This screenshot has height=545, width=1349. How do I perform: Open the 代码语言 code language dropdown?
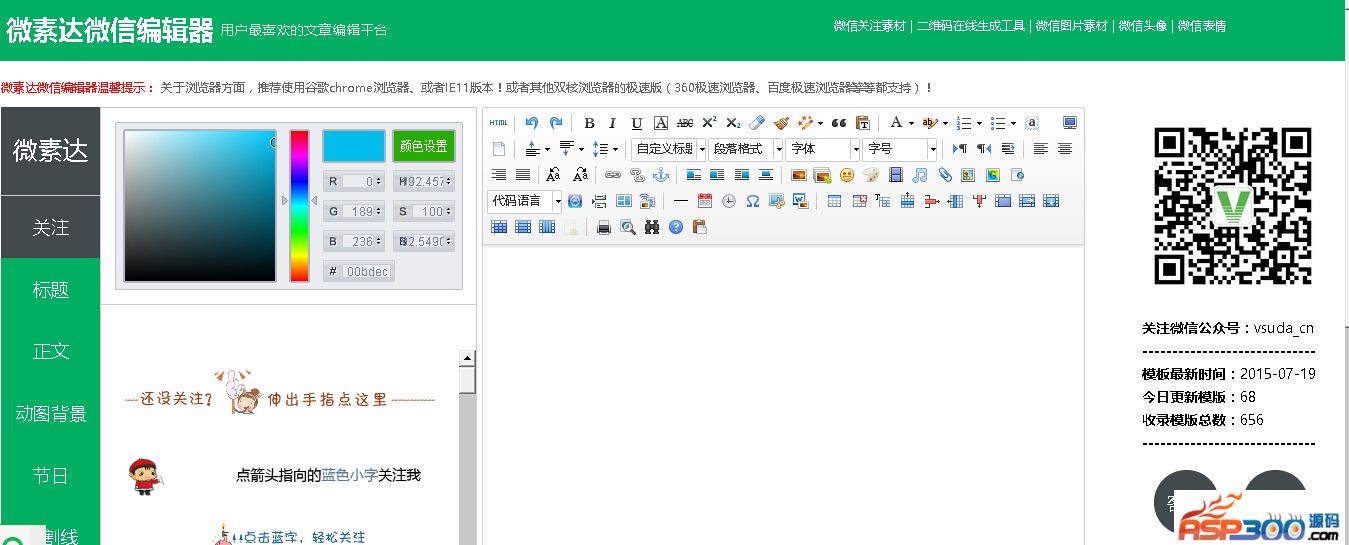point(525,201)
